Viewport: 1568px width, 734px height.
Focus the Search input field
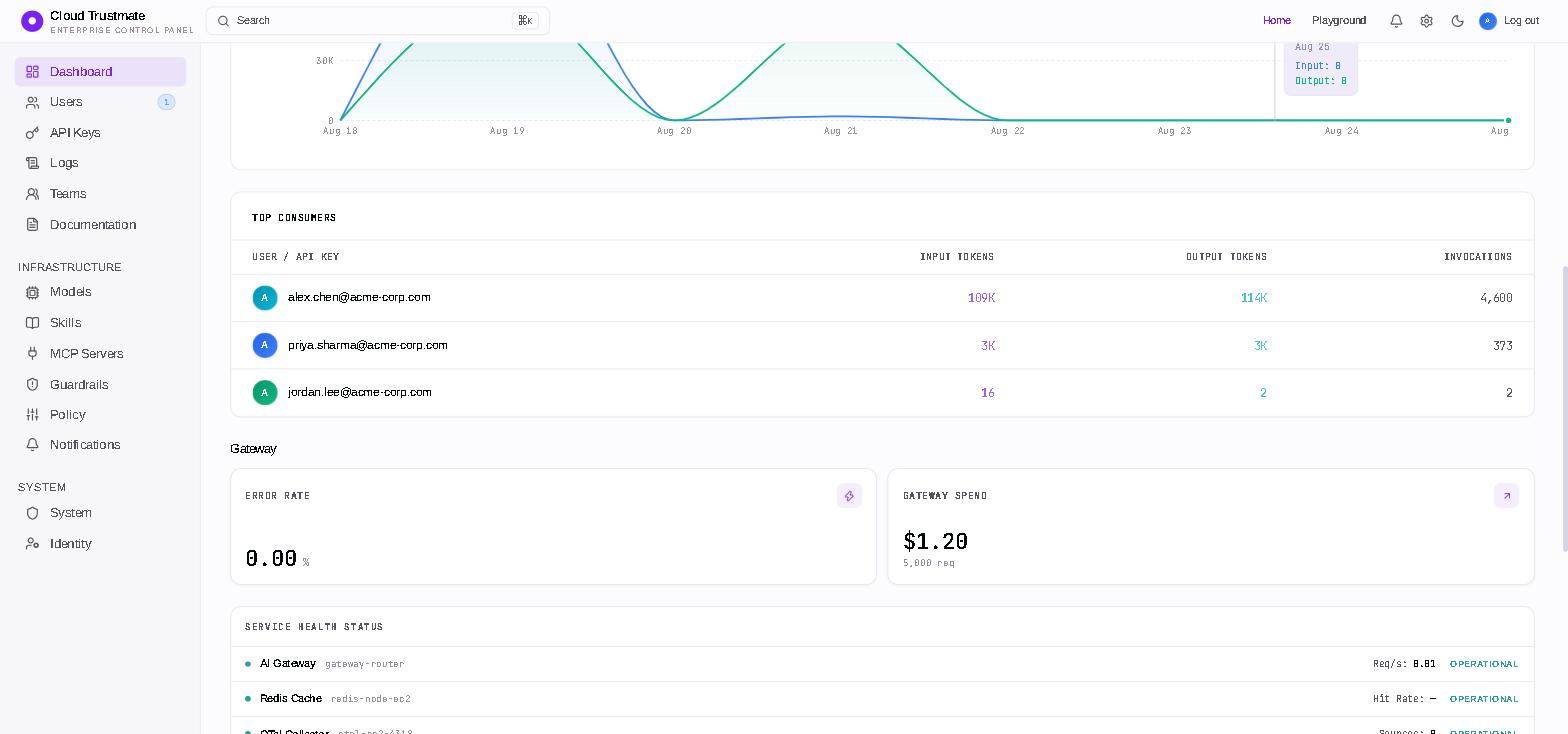click(x=377, y=20)
